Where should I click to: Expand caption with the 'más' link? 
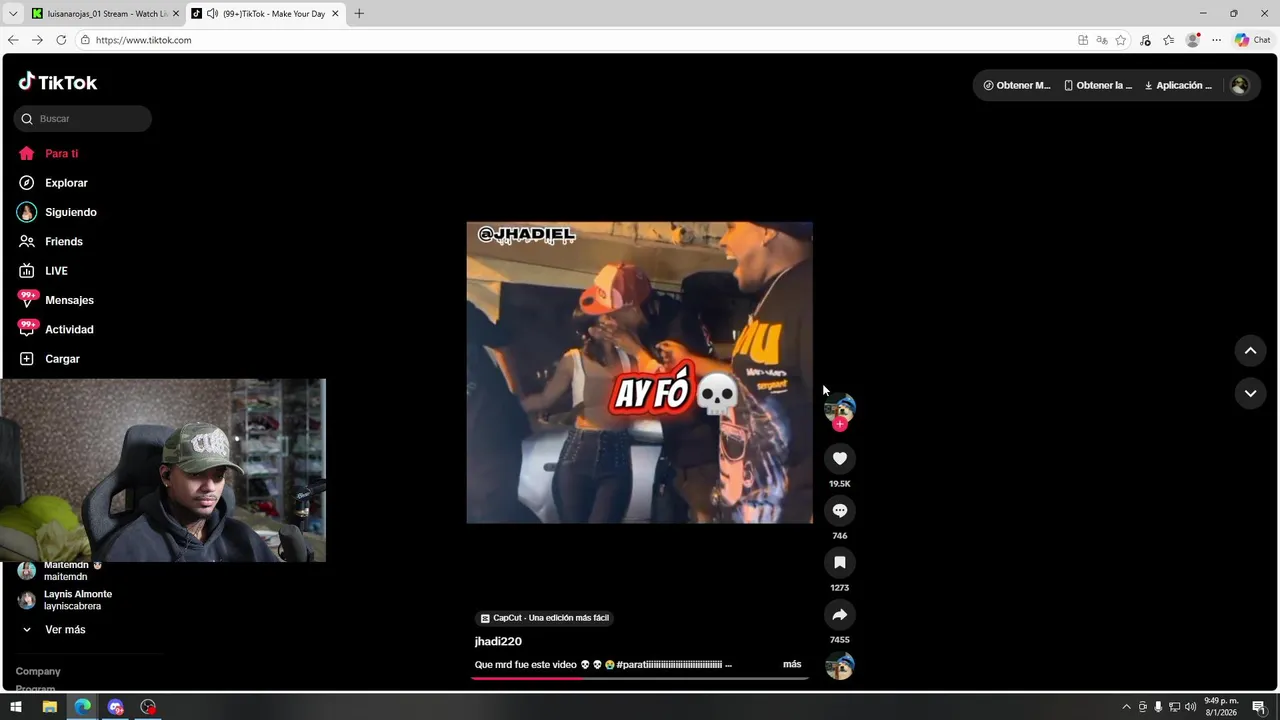[x=792, y=664]
